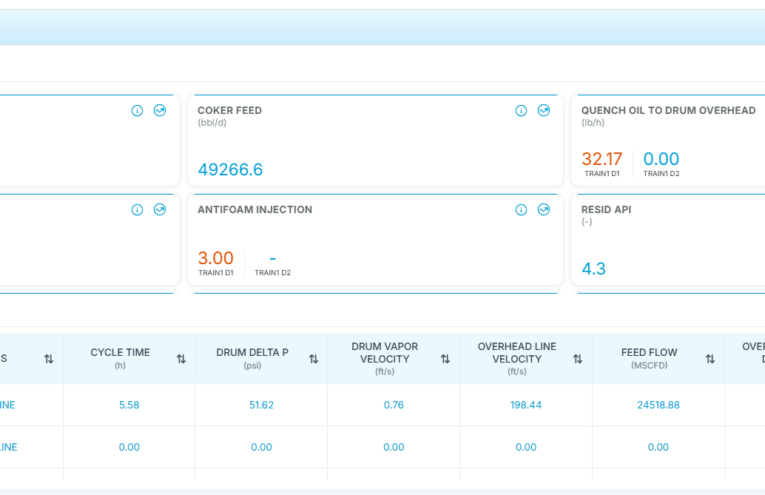Click info icon on card left of Coker Feed
The width and height of the screenshot is (765, 495).
click(x=137, y=111)
